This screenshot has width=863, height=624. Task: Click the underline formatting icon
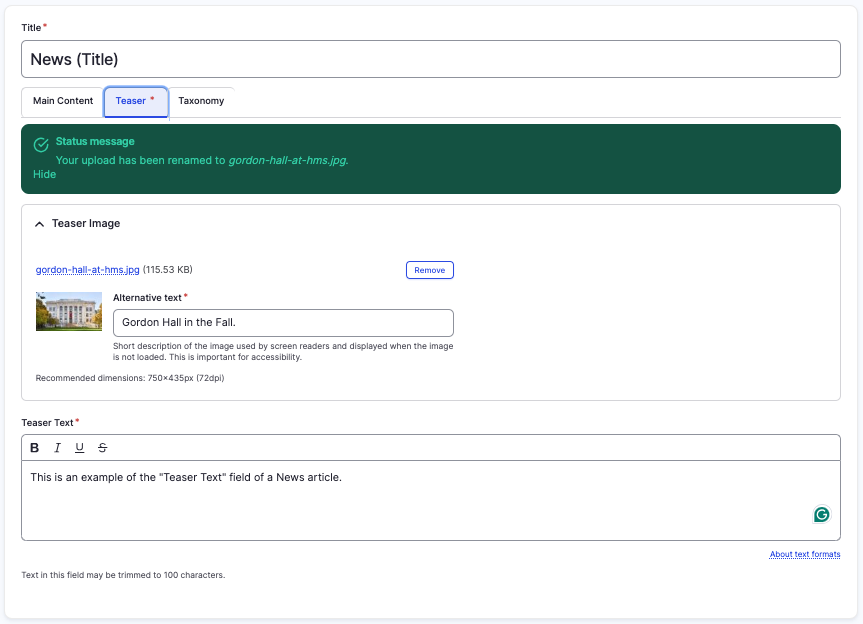tap(80, 448)
